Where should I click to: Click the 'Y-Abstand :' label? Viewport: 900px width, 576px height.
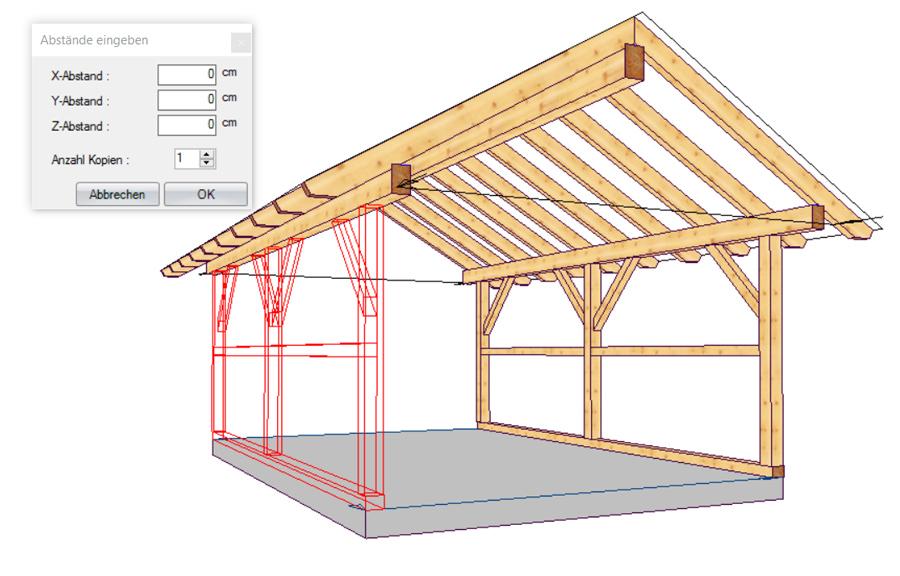(x=80, y=101)
